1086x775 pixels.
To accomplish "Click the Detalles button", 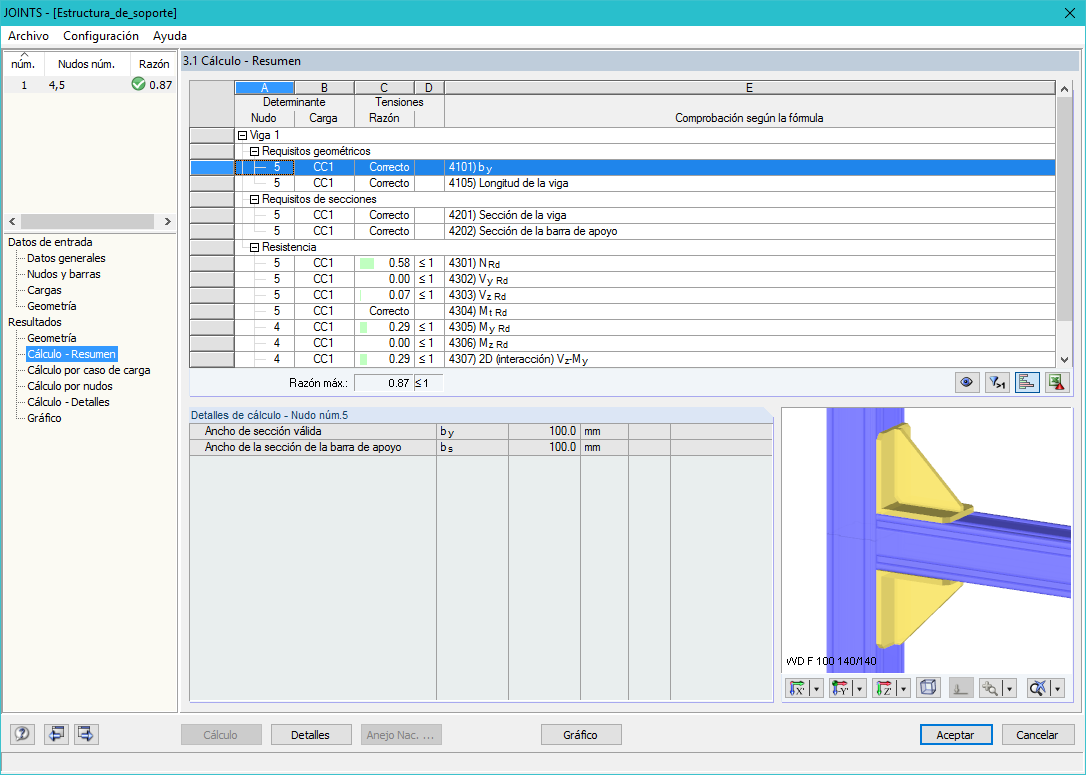I will (310, 735).
